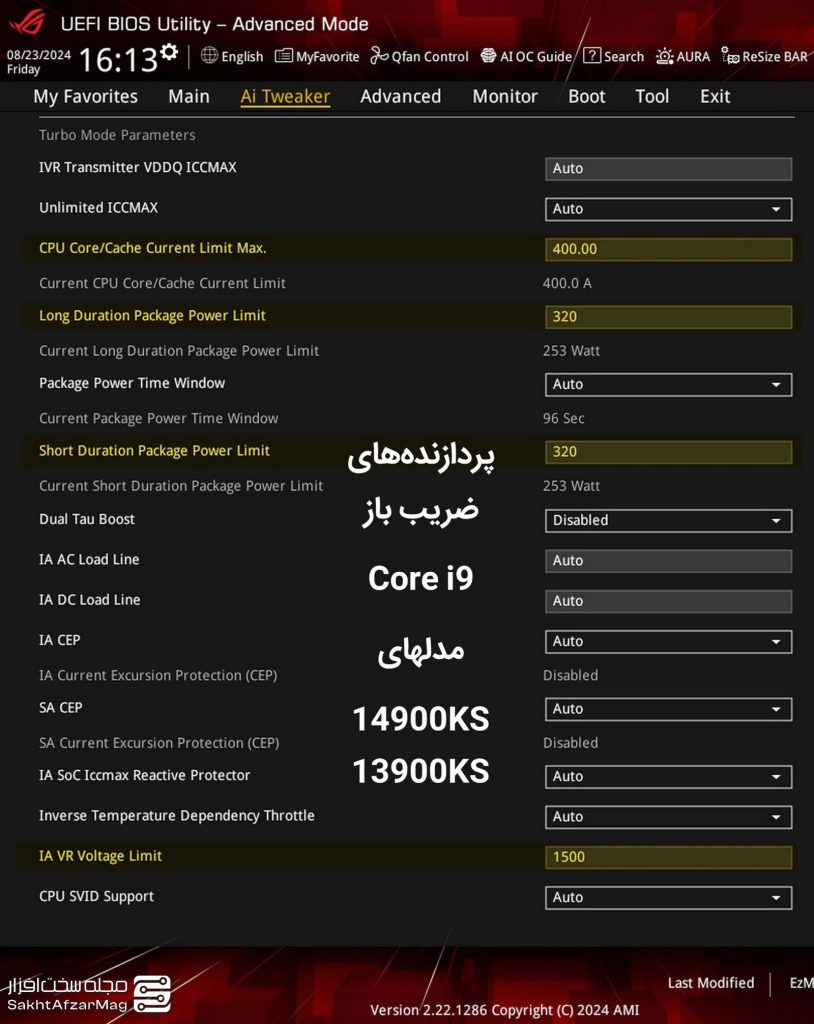Click the ReSize BAR icon
The image size is (814, 1024).
tap(730, 56)
